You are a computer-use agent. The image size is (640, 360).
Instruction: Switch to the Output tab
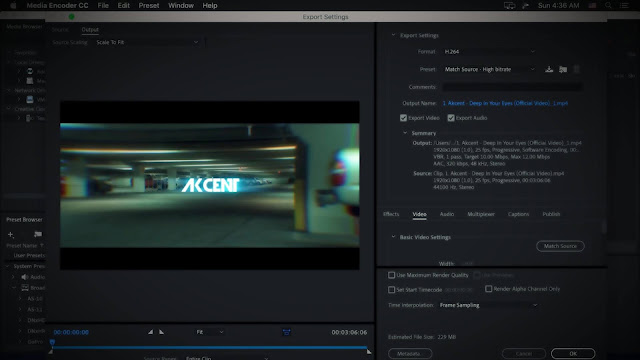tap(90, 29)
